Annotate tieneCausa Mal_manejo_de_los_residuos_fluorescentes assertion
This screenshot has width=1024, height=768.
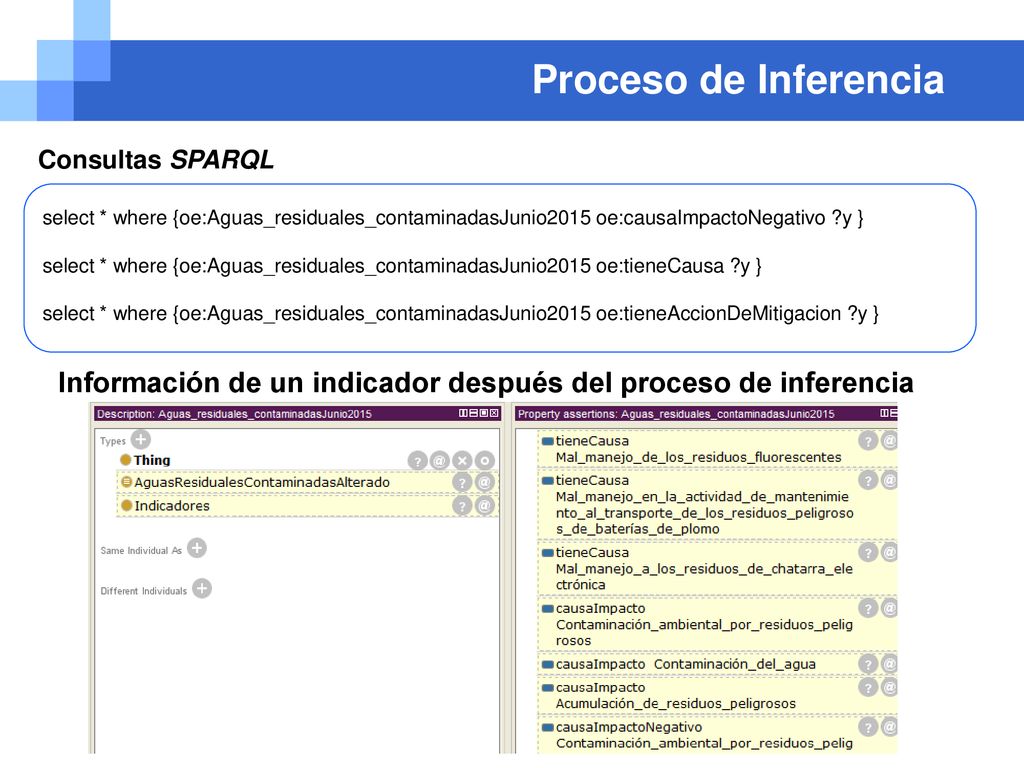click(x=889, y=441)
